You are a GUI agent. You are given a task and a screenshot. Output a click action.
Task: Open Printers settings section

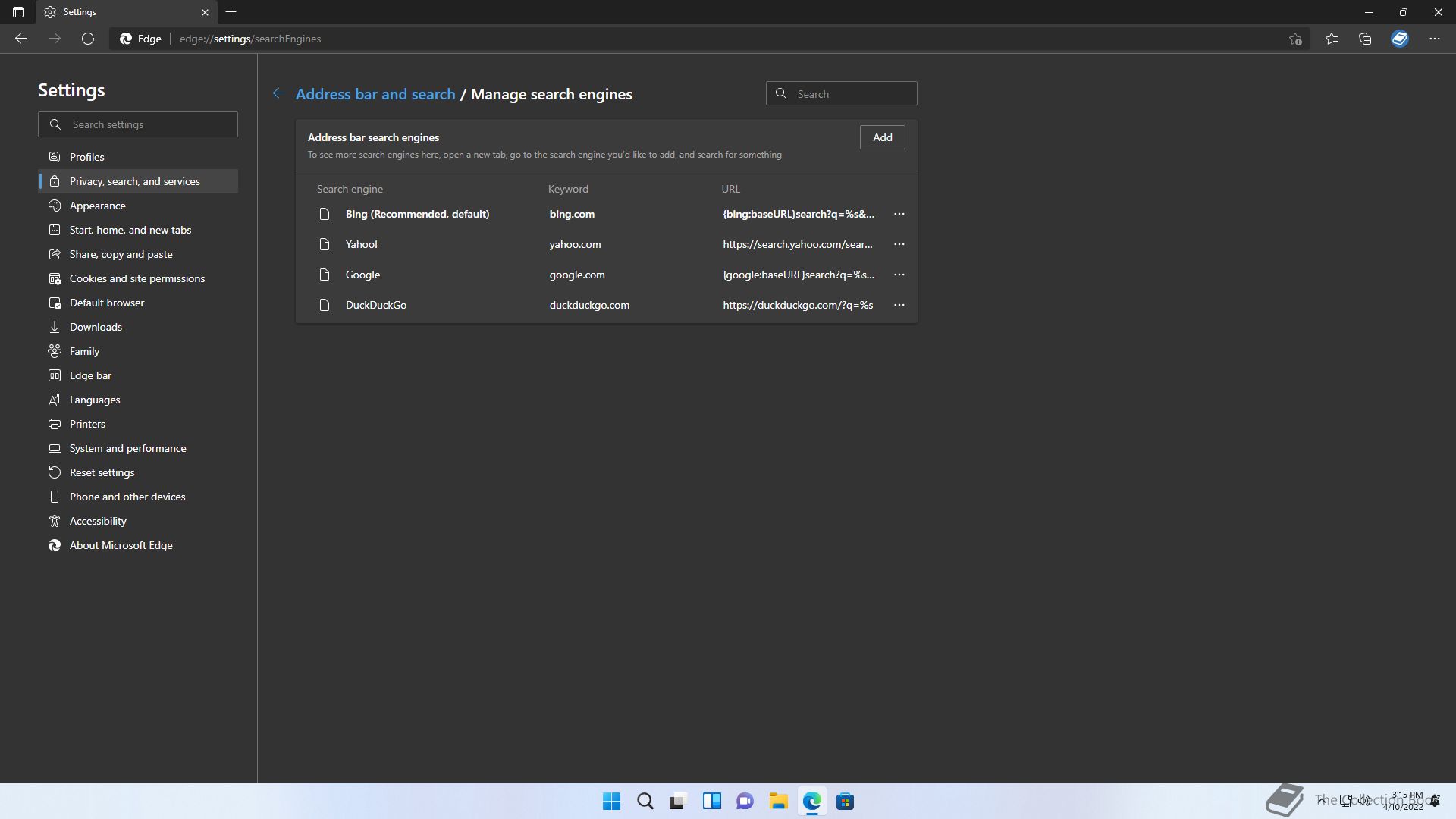click(138, 424)
